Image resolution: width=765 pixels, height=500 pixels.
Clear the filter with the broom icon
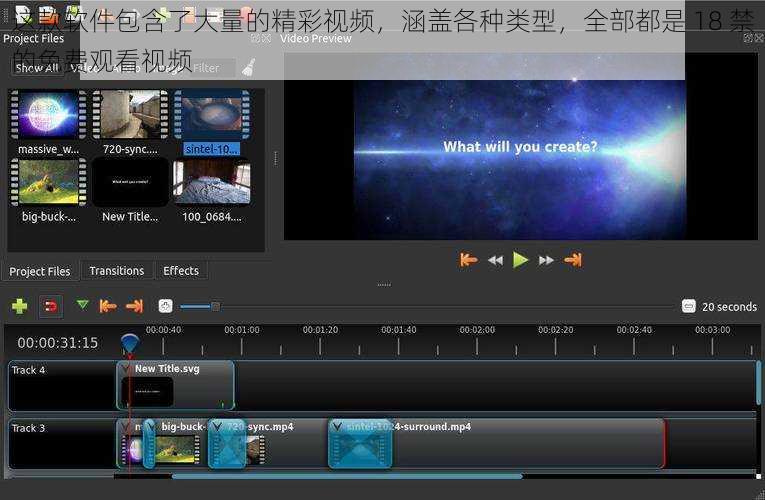pos(248,68)
